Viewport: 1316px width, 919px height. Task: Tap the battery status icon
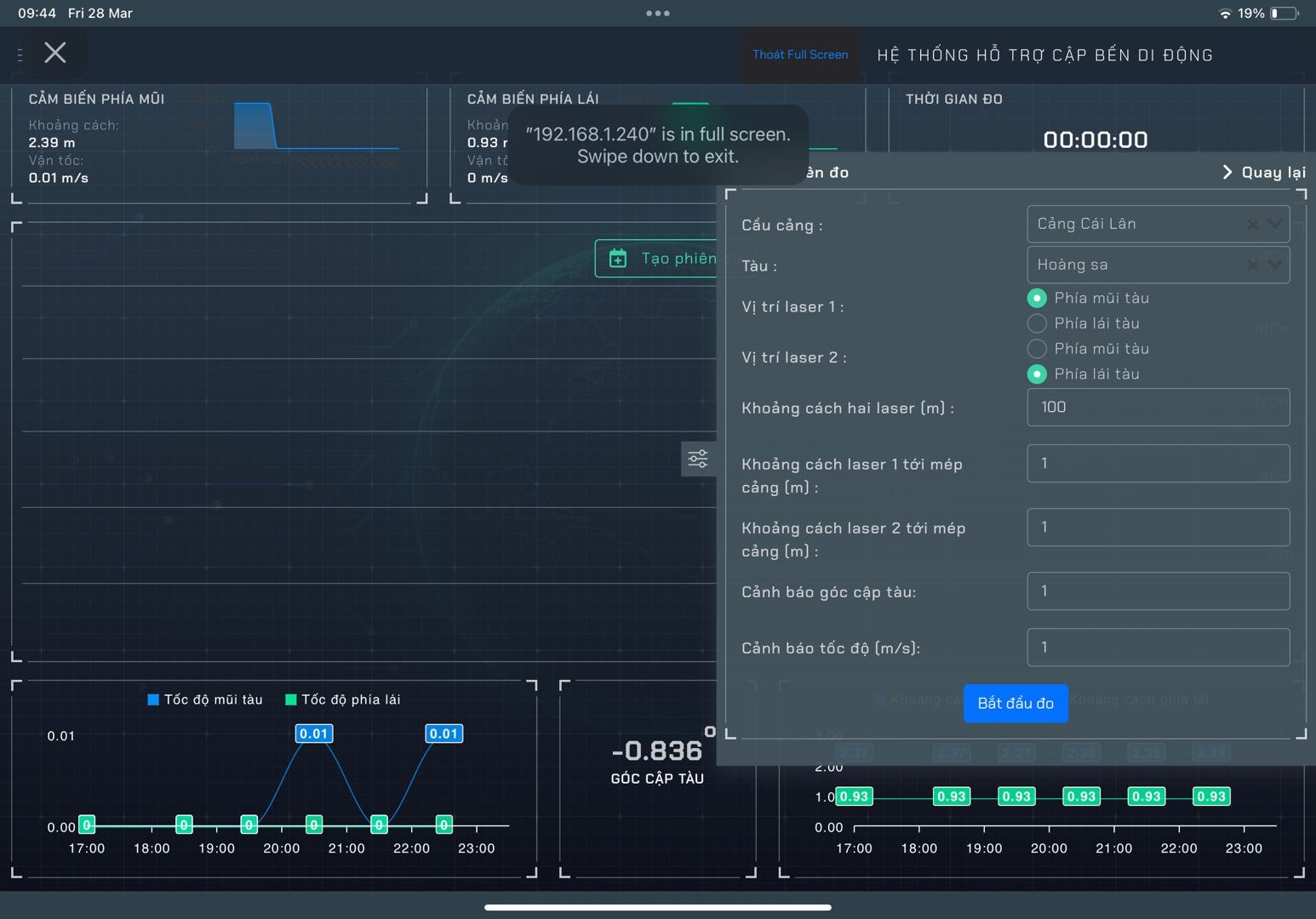tap(1284, 13)
